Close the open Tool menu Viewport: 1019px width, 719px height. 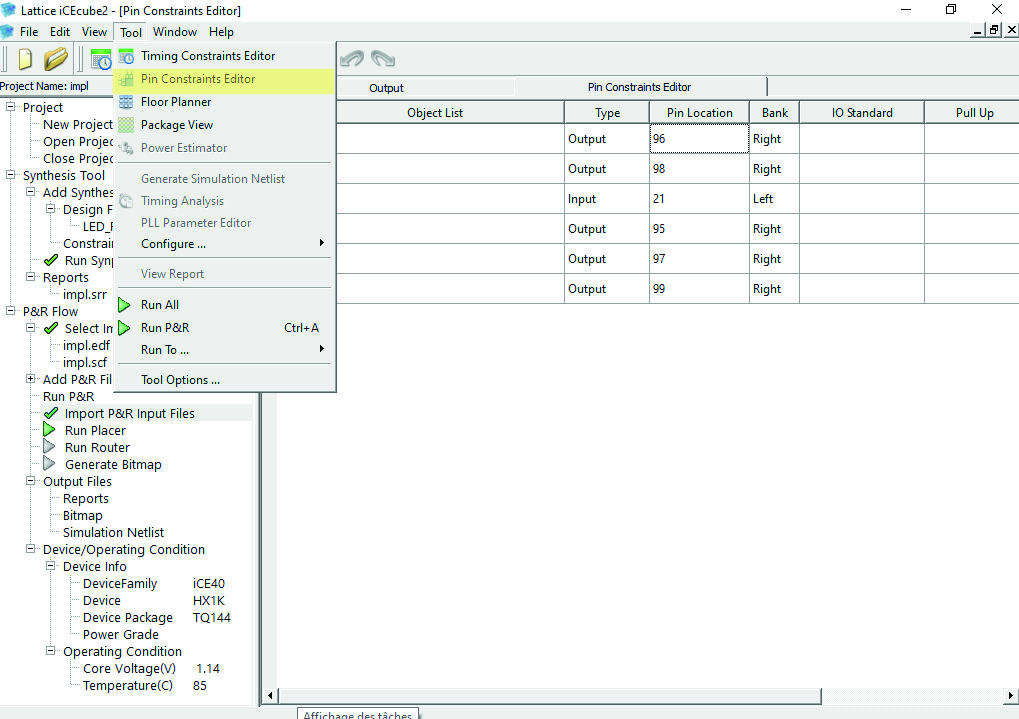131,33
